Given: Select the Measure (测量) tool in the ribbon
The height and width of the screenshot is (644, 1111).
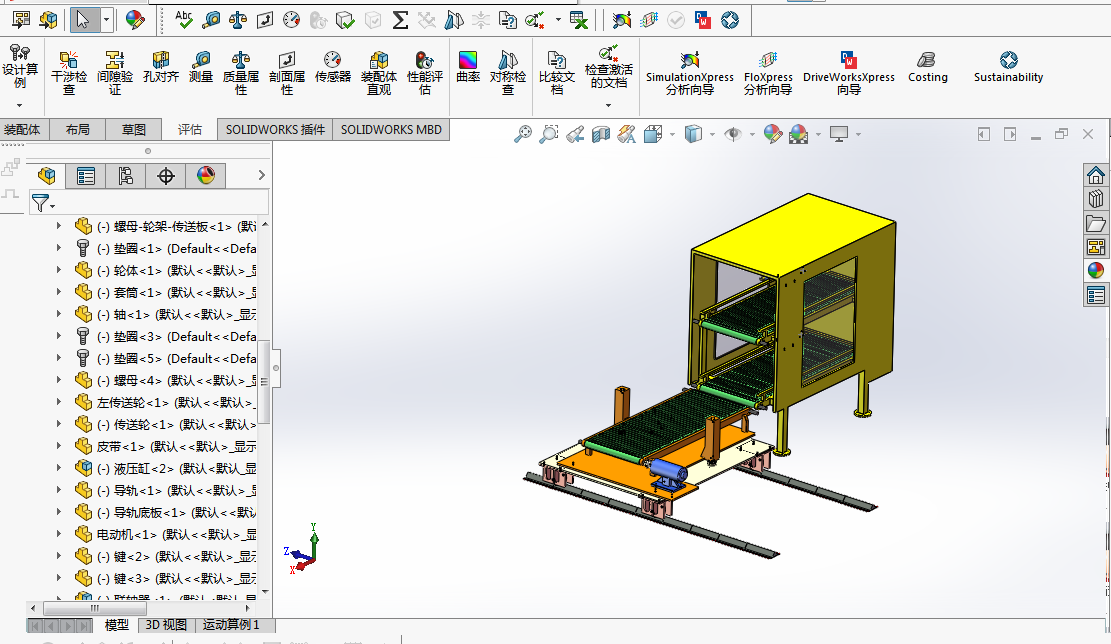Looking at the screenshot, I should coord(201,67).
